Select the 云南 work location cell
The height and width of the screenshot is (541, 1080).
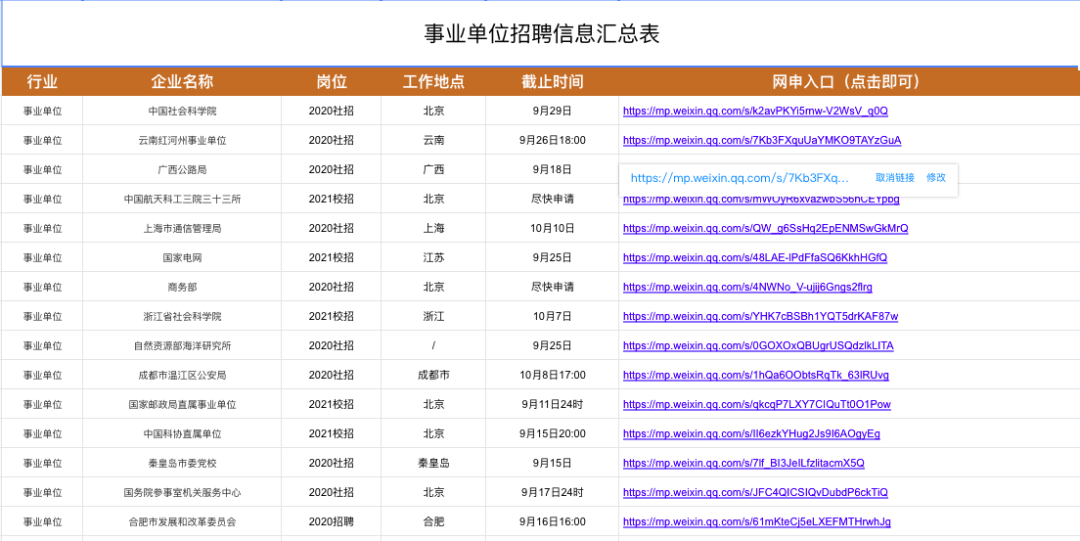tap(433, 140)
